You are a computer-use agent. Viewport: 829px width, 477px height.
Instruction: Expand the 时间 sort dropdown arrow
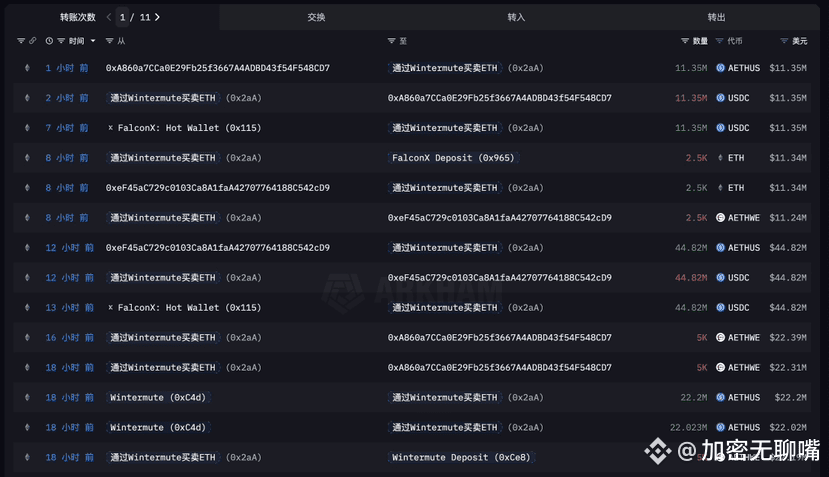tap(93, 41)
